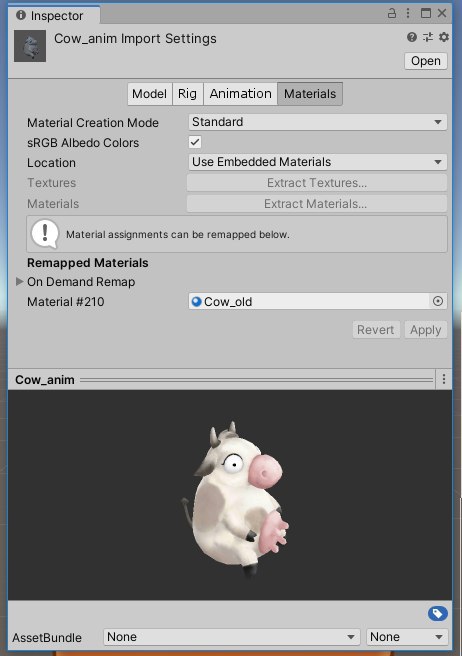
Task: Click the Remapped Materials heading
Action: 87,263
